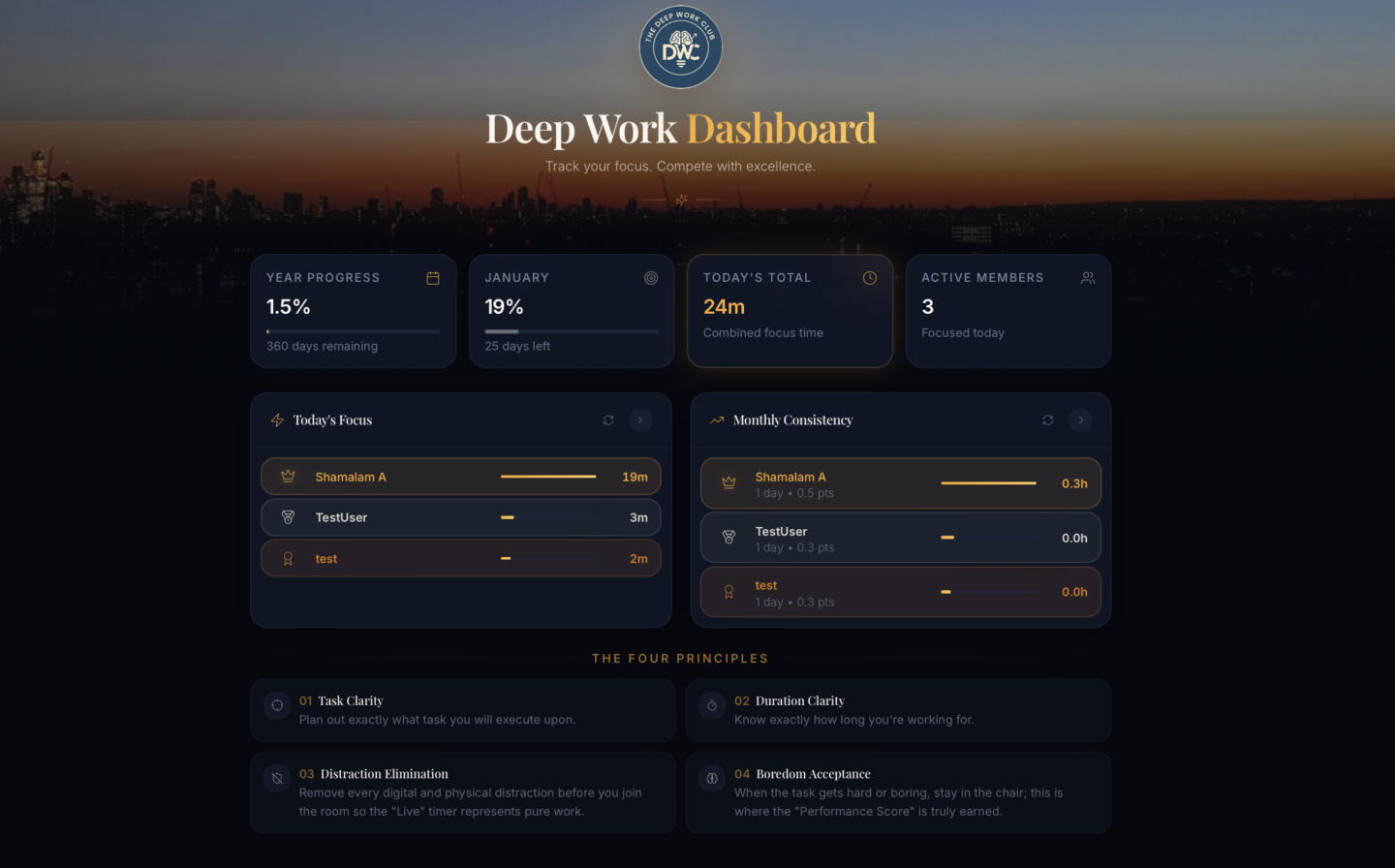1395x868 pixels.
Task: Click Shamalam A's 0.3h consistency bar
Action: [x=988, y=483]
